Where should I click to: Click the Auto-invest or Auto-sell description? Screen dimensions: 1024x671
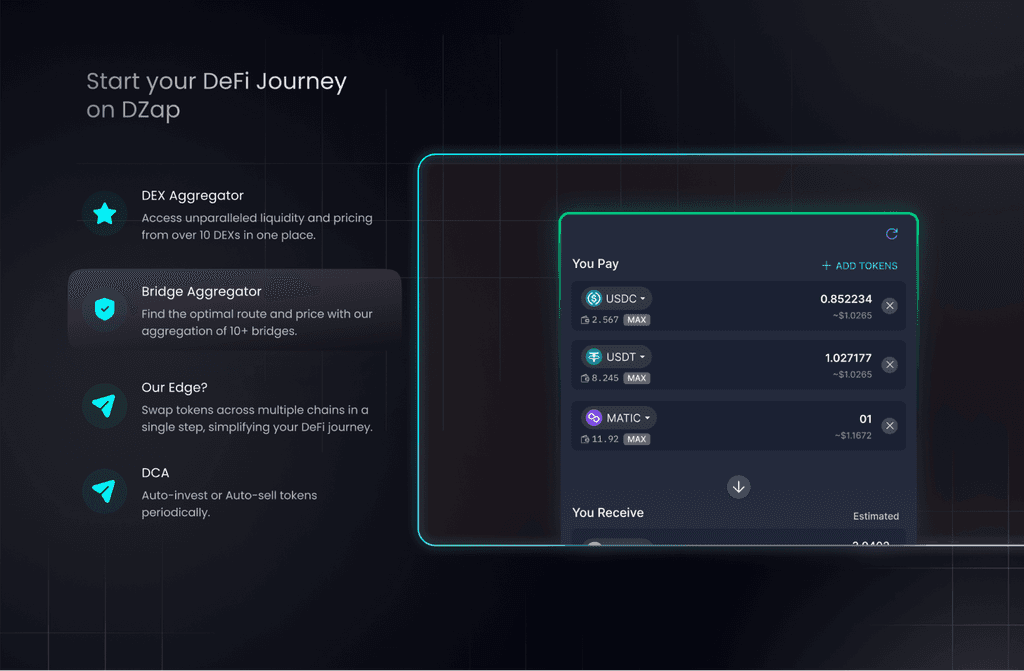pyautogui.click(x=229, y=504)
